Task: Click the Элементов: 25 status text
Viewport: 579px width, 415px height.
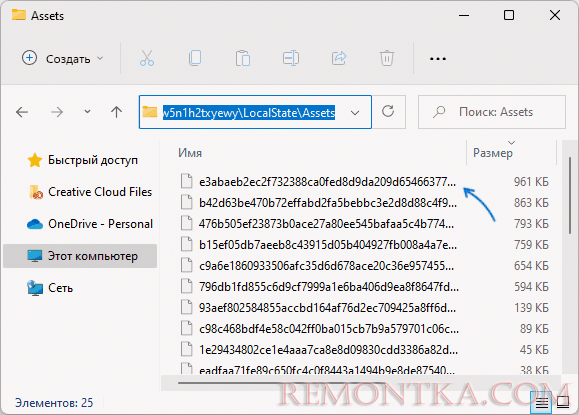Action: pyautogui.click(x=54, y=402)
